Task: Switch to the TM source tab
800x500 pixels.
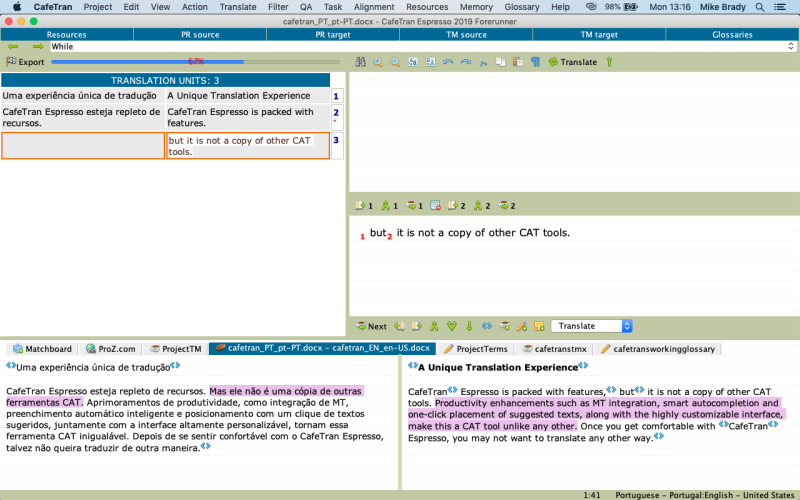Action: (x=466, y=35)
